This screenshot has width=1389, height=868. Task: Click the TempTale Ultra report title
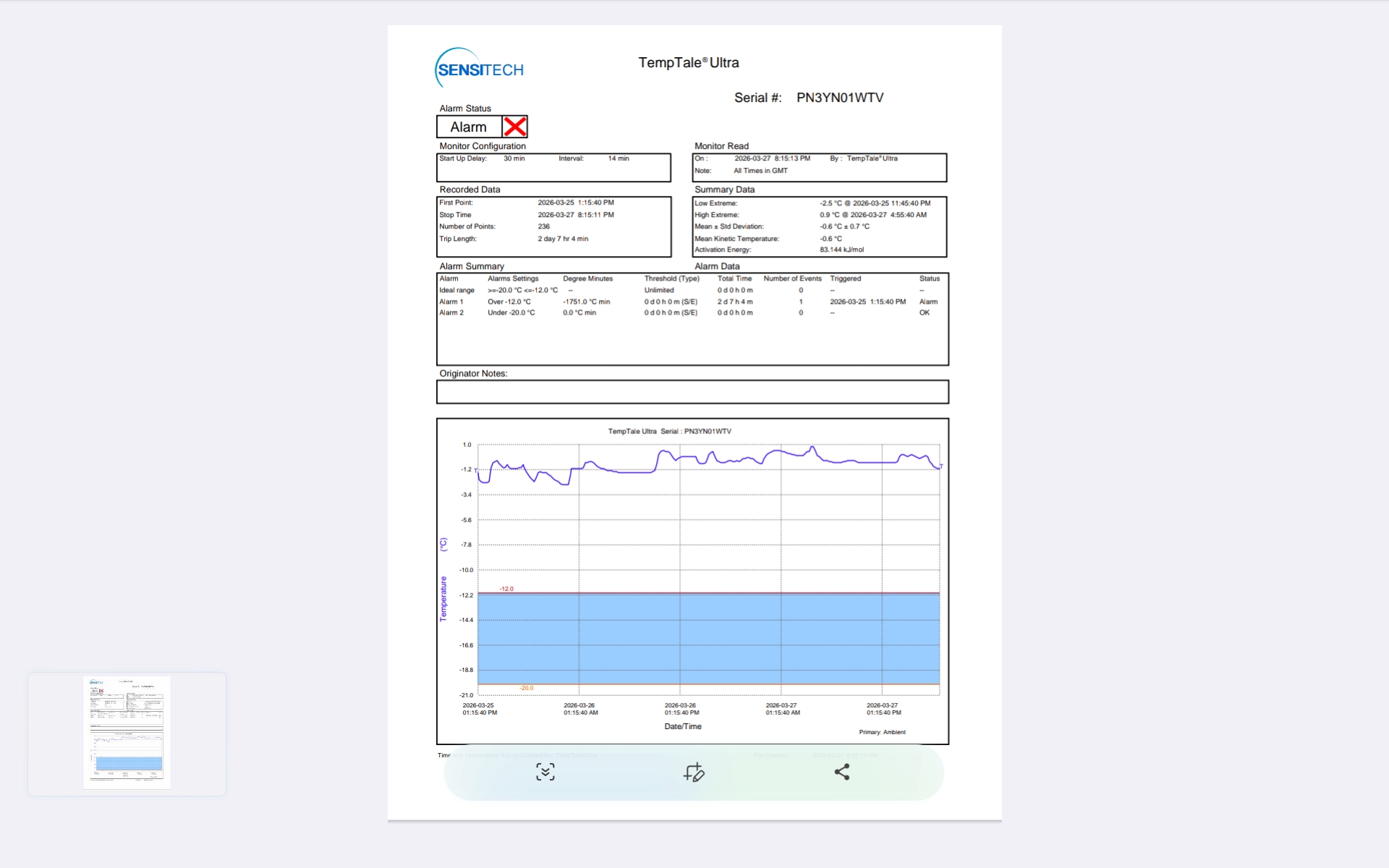688,63
